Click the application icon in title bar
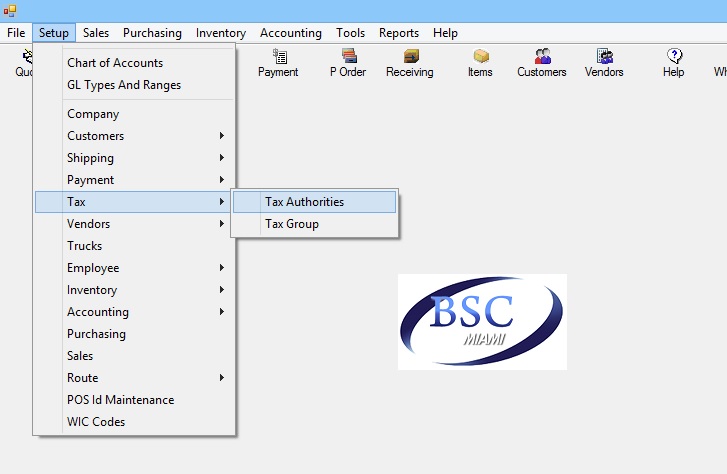 (x=10, y=10)
